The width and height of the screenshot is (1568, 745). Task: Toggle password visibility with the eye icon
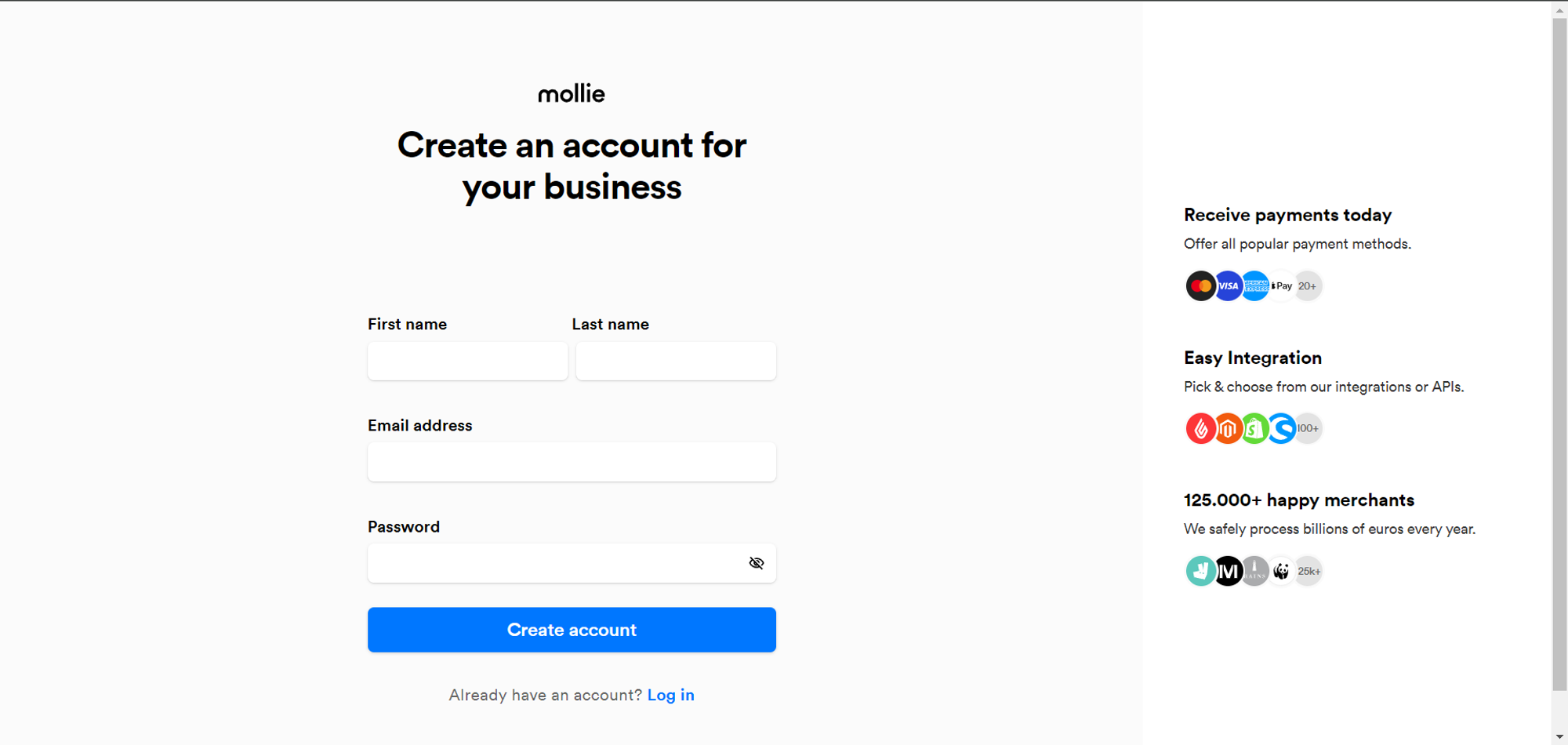tap(756, 562)
